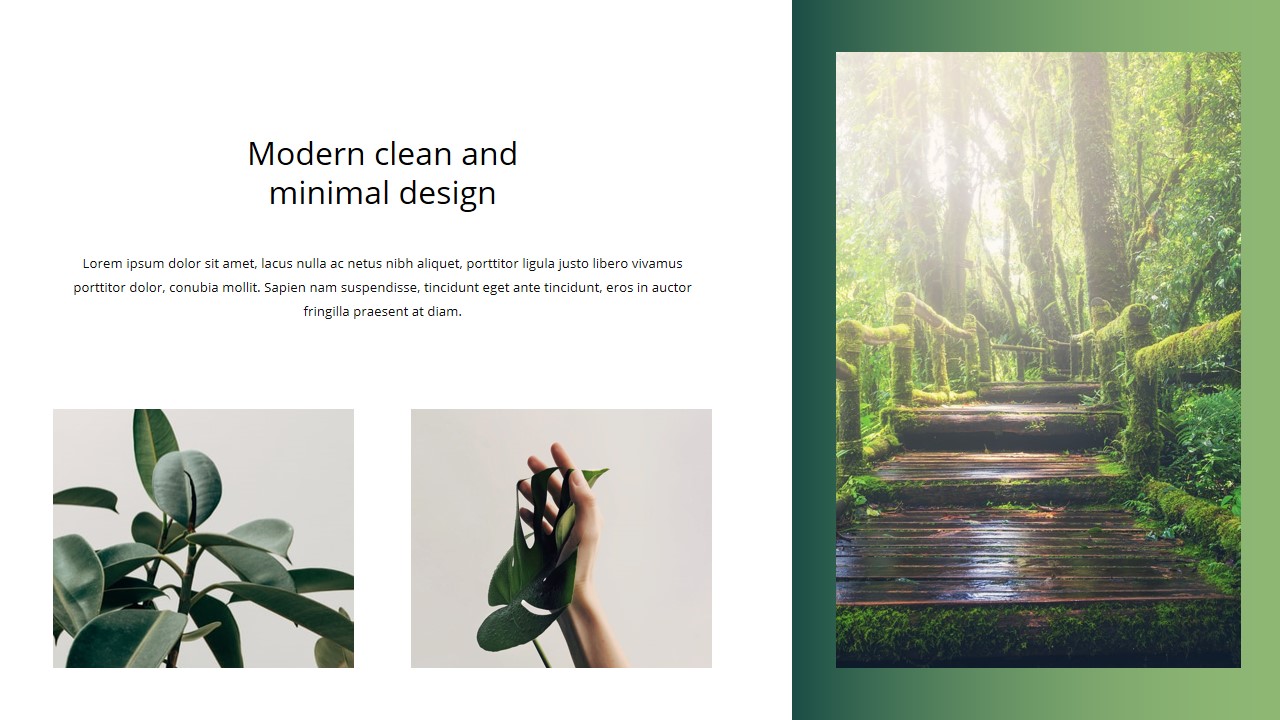Click the green strip below the forest photo

(1038, 694)
